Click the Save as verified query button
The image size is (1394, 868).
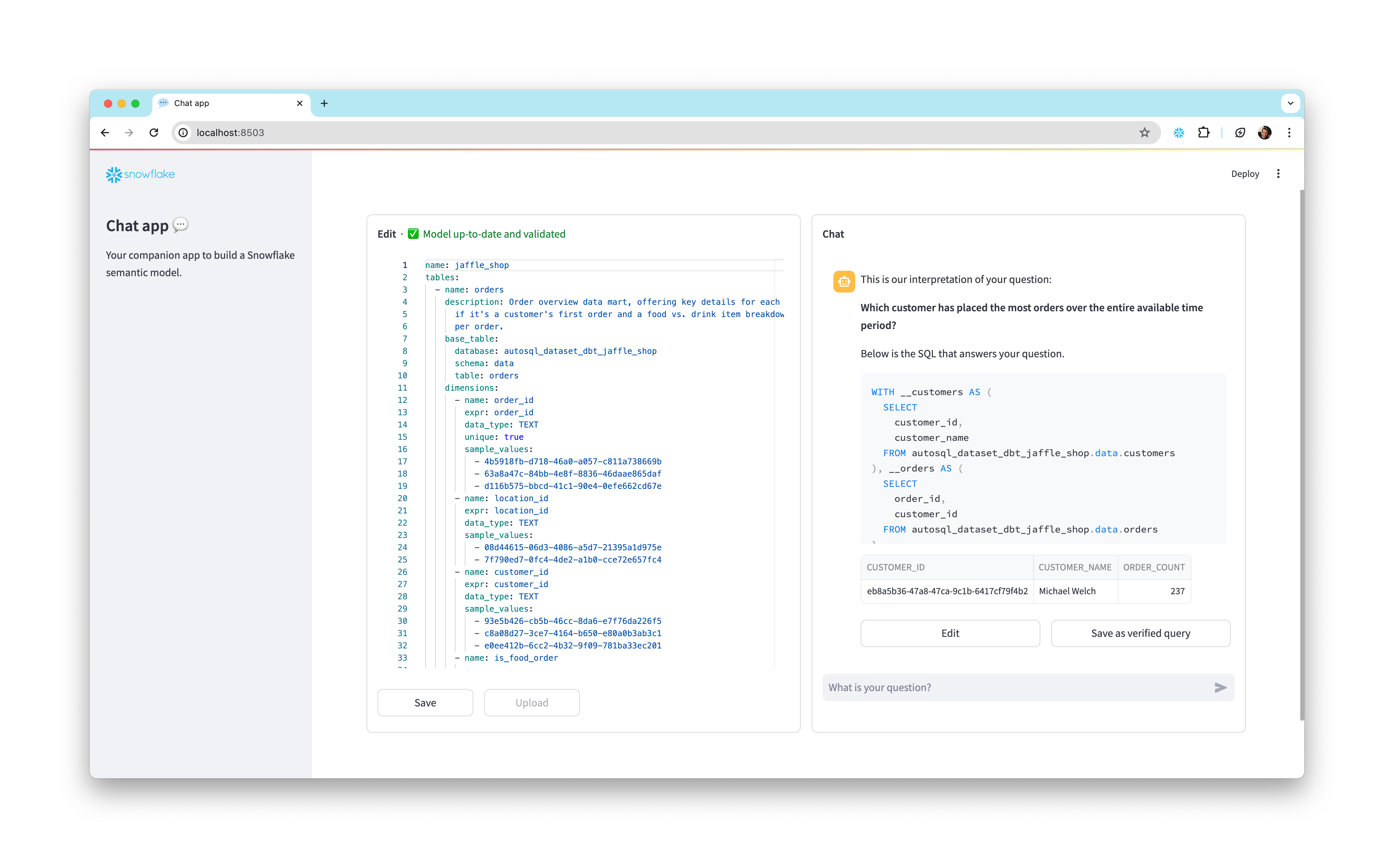click(x=1140, y=633)
